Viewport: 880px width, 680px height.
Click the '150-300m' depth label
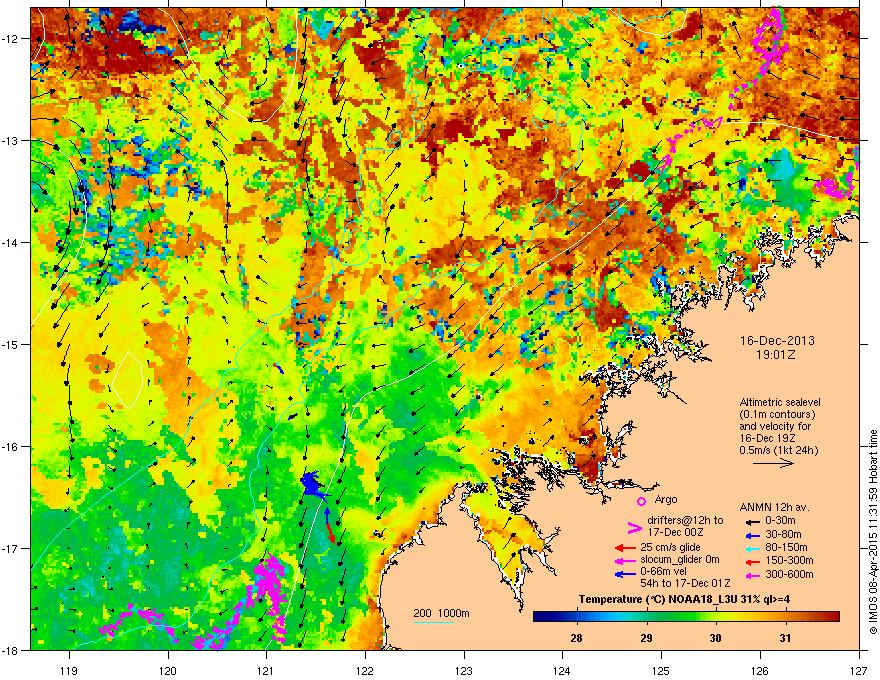click(x=789, y=560)
